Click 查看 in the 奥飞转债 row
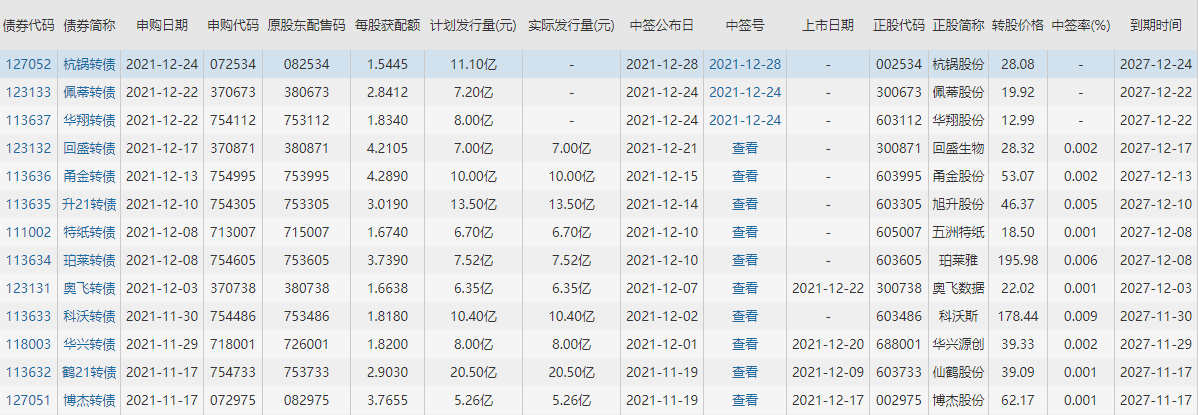The image size is (1198, 415). (x=745, y=288)
